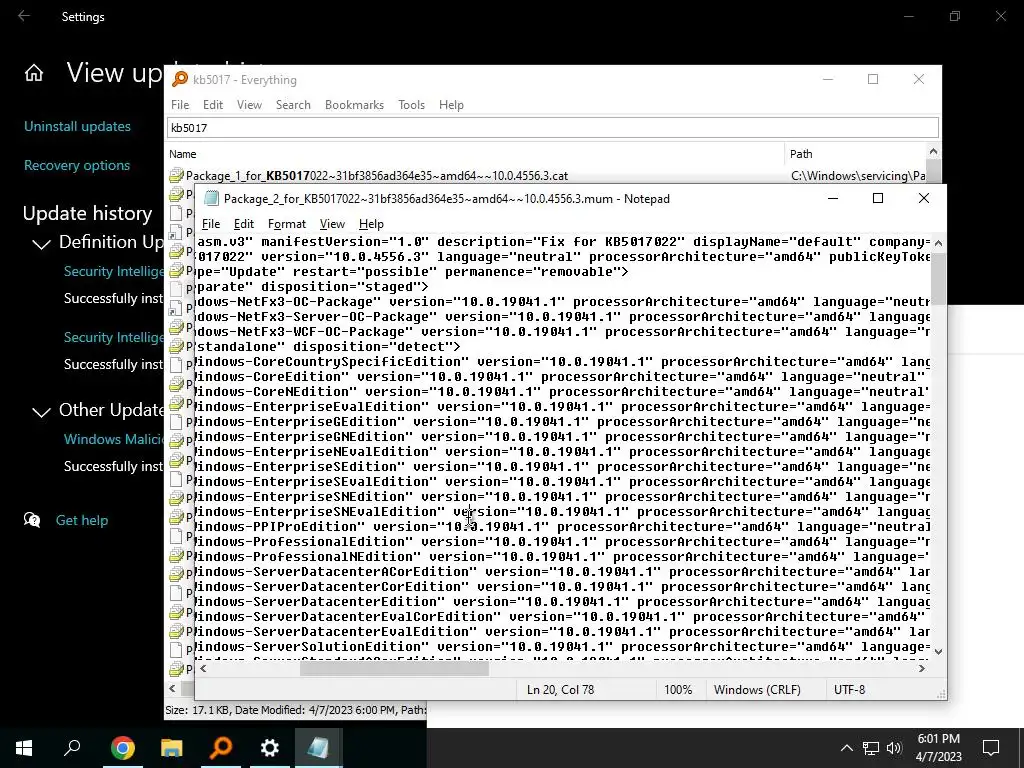Screen dimensions: 1024x768
Task: Click Notepad vertical scrollbar up arrow
Action: coord(938,243)
